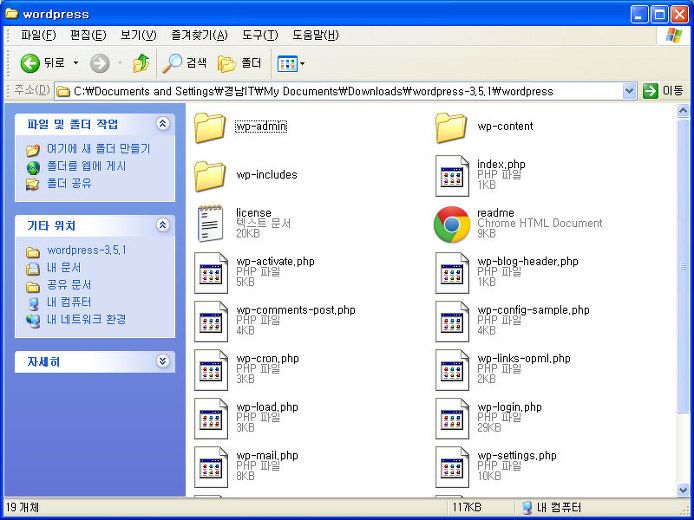
Task: Click the 폴더 공유 link
Action: tap(69, 183)
